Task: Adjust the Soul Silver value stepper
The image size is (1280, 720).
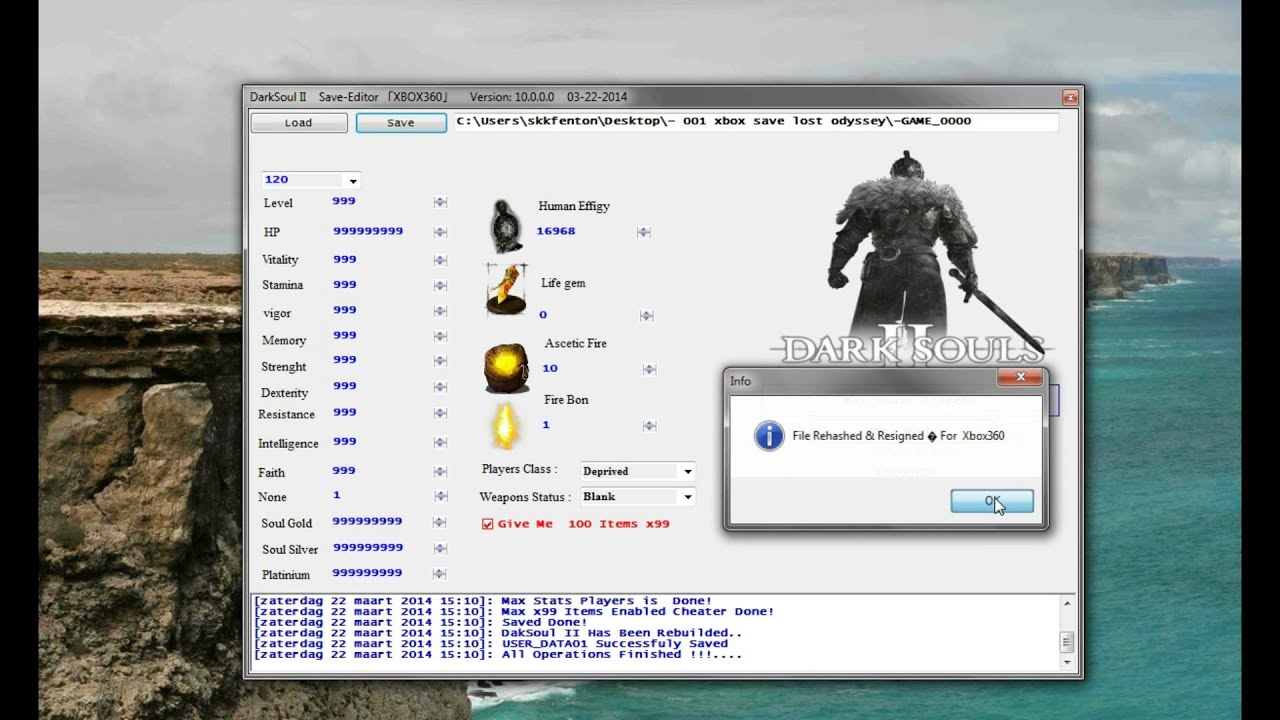Action: coord(438,548)
